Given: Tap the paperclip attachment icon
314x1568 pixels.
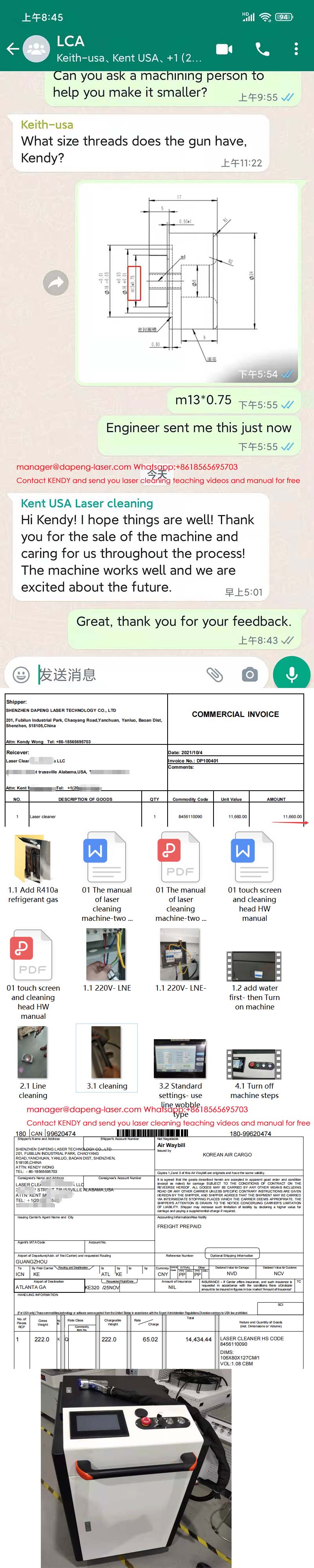Looking at the screenshot, I should 214,674.
